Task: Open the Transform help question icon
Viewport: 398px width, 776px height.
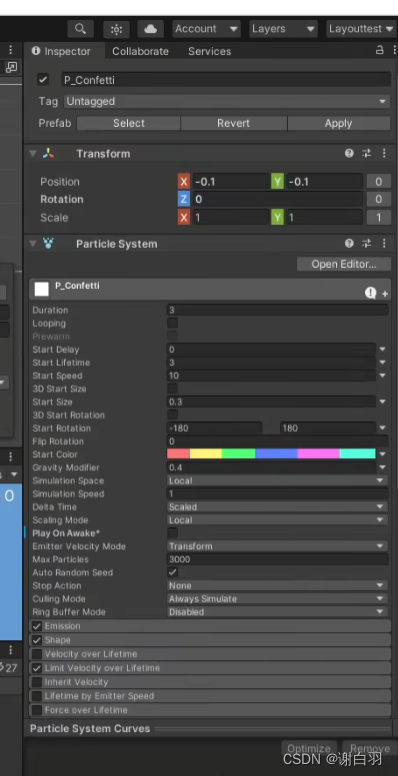Action: [349, 153]
